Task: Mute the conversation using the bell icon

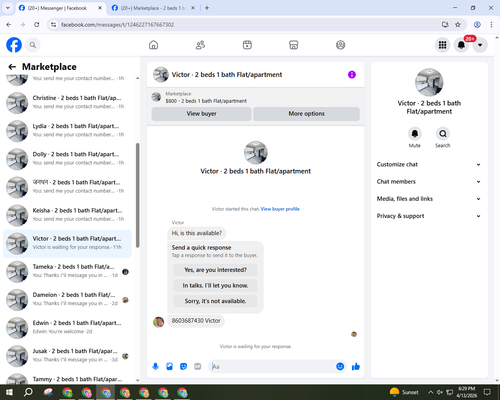Action: 415,134
